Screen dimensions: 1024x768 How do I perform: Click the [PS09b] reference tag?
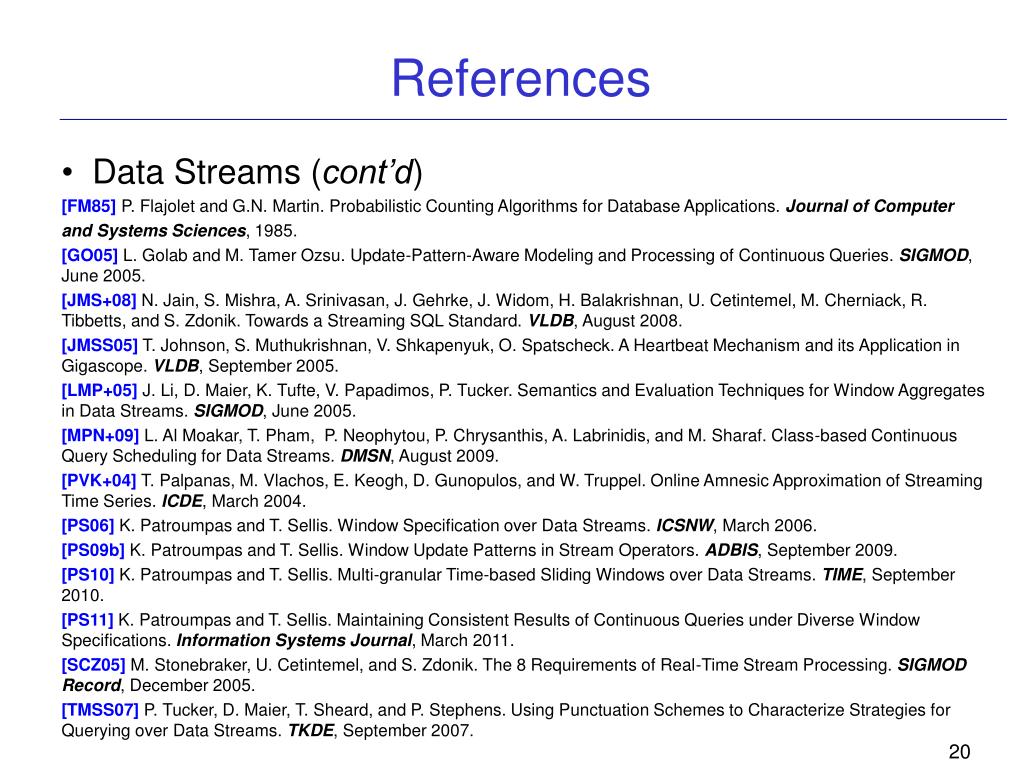tap(93, 550)
